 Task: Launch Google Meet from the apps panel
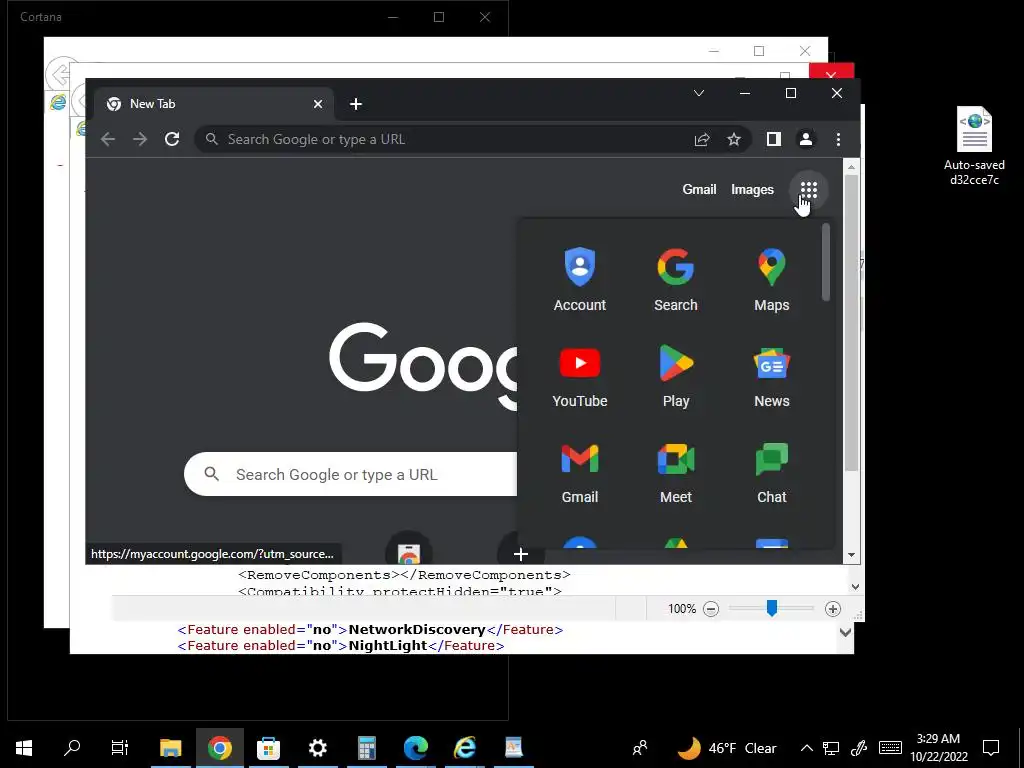(x=676, y=472)
